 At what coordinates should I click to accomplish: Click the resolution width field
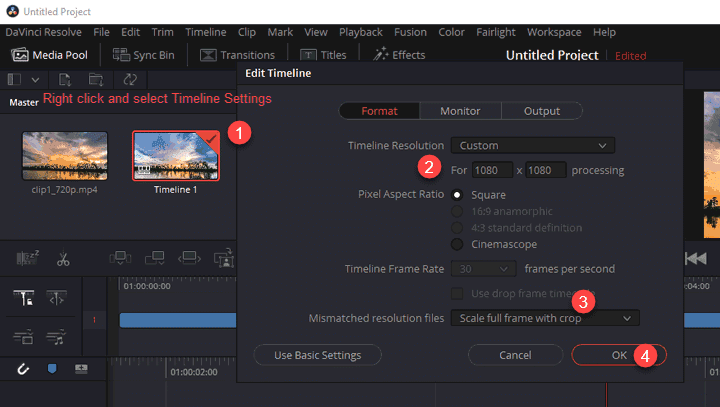[x=492, y=170]
